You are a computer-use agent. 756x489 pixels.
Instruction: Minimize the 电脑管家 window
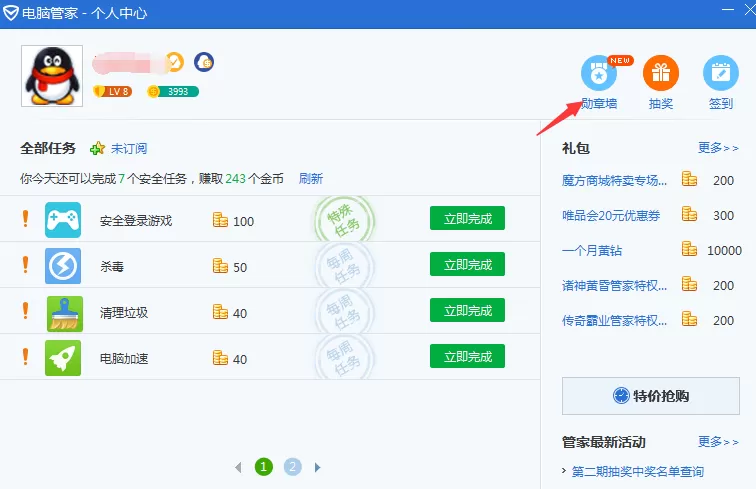[x=728, y=9]
